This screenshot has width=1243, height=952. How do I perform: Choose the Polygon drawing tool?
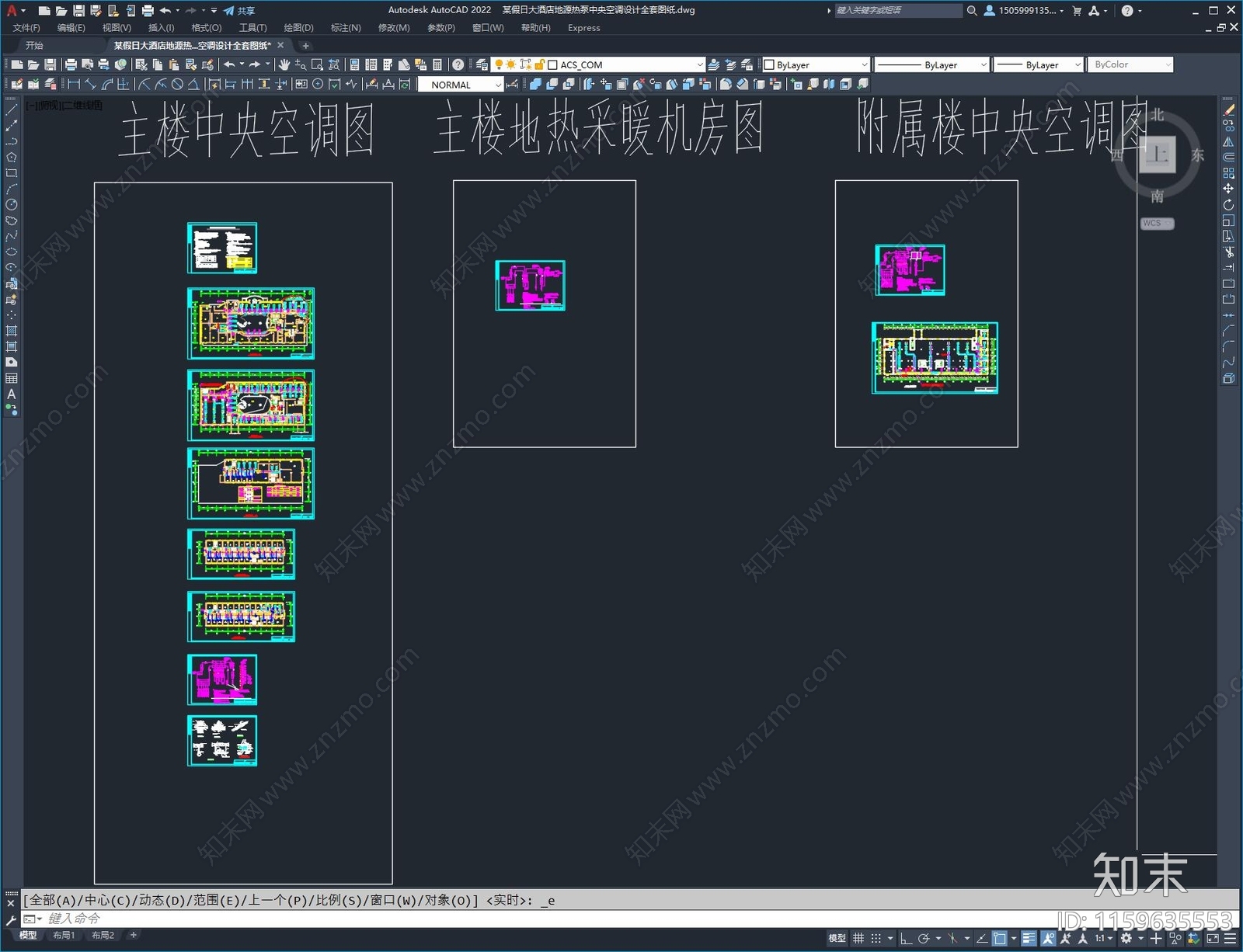click(x=11, y=158)
